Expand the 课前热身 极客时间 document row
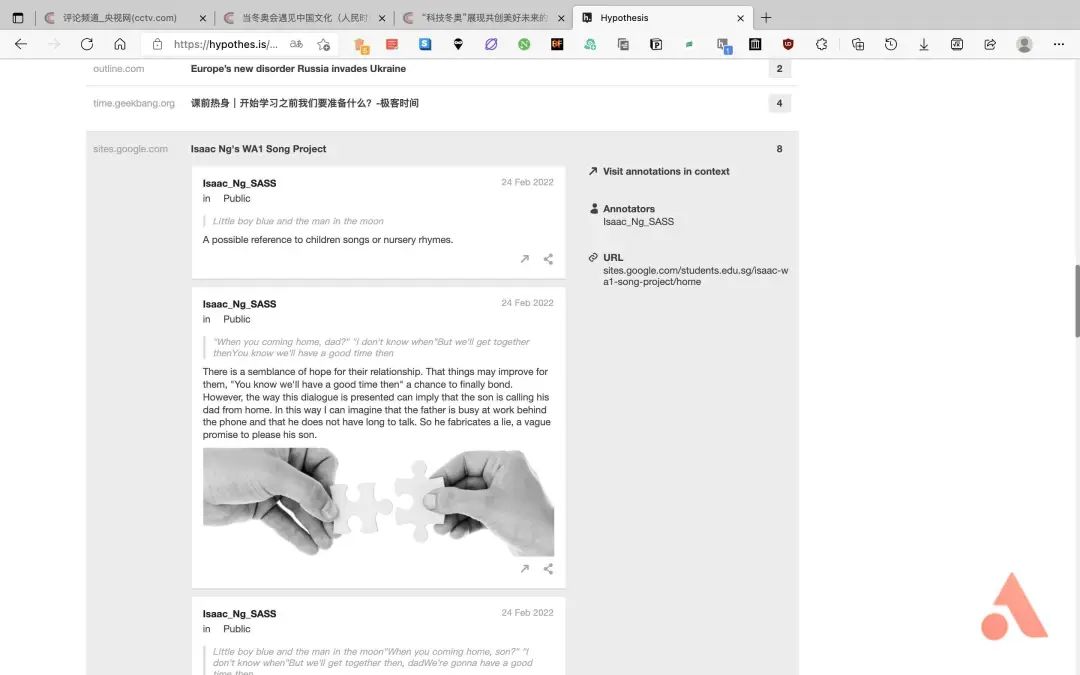This screenshot has width=1080, height=675. 304,103
